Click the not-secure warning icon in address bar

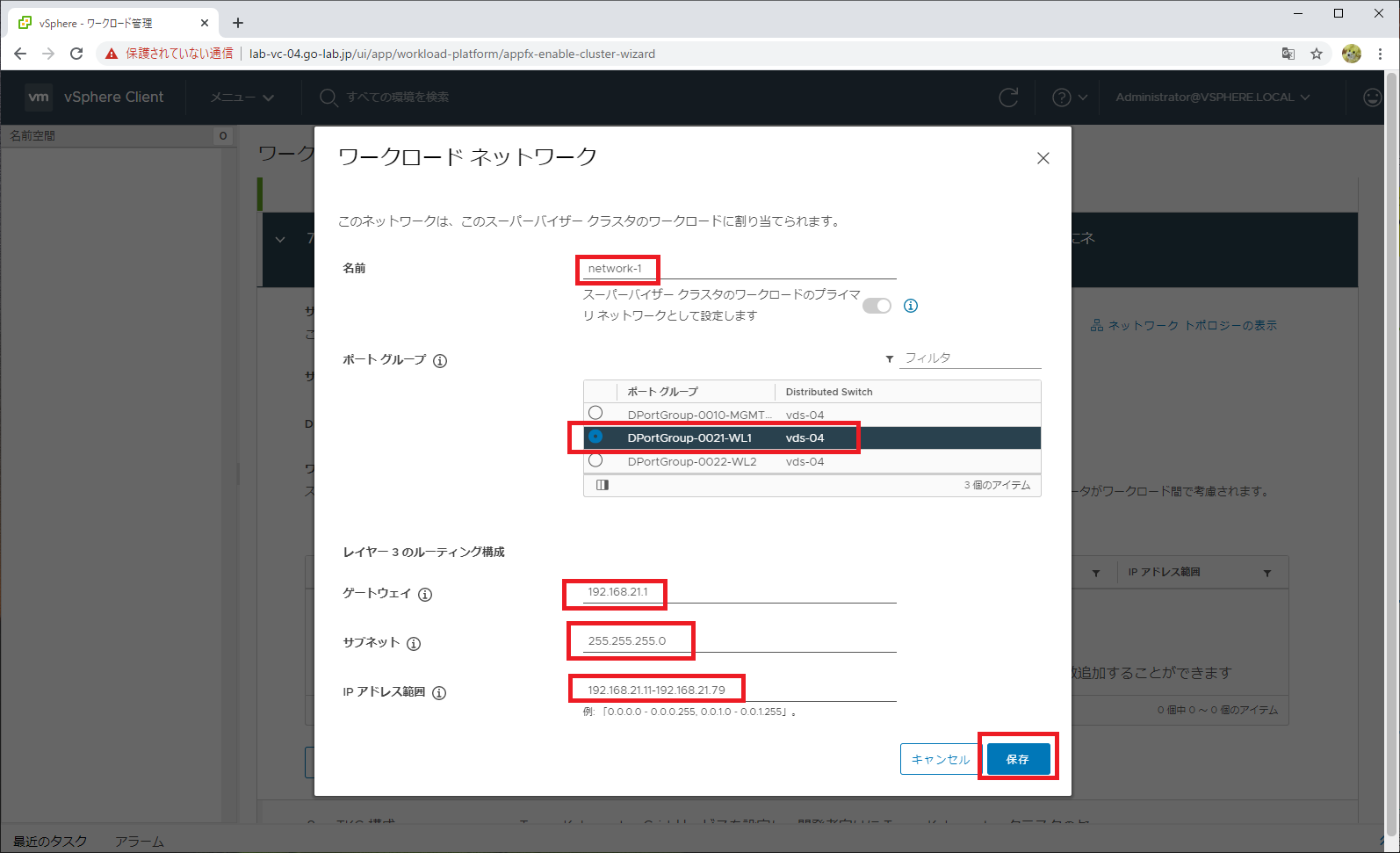coord(112,54)
